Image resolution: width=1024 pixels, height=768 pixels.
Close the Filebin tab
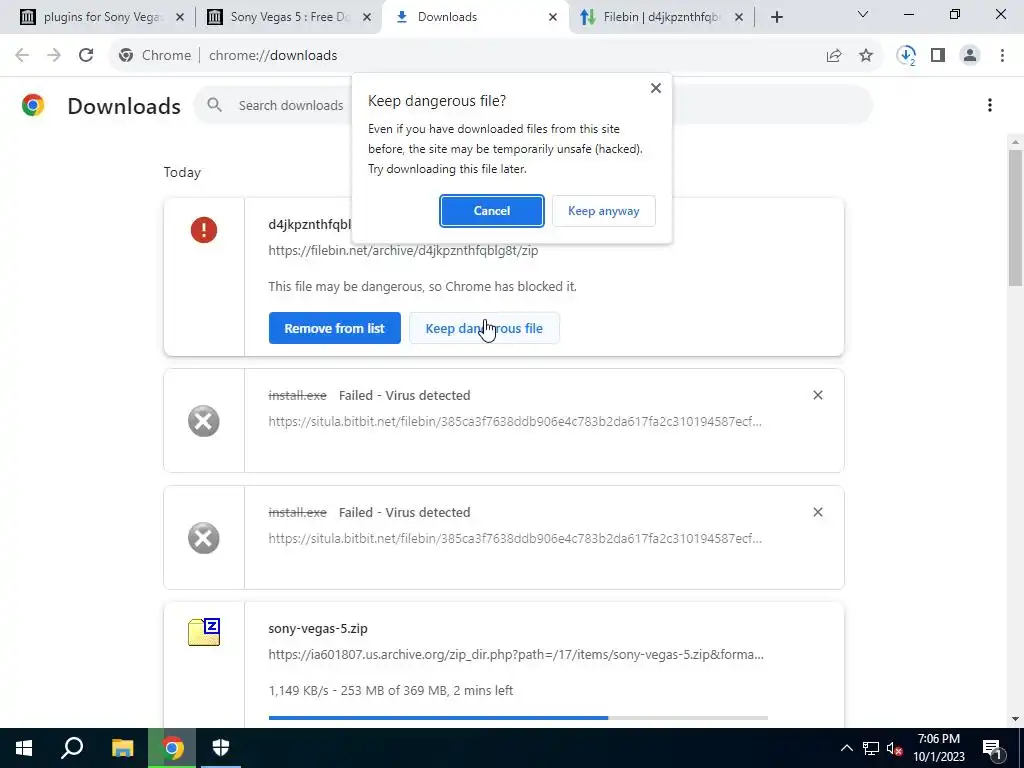[x=739, y=17]
